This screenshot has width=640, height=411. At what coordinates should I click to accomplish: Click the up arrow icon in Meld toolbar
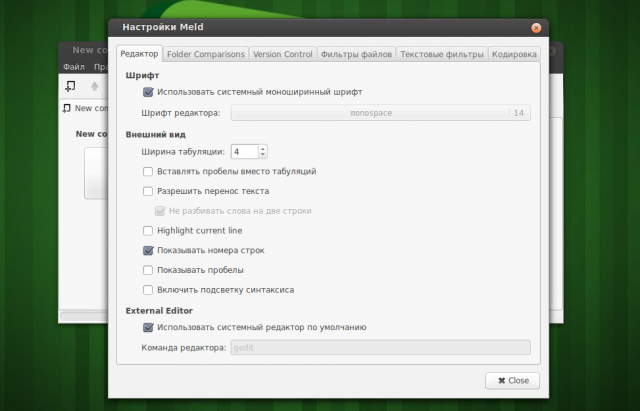pyautogui.click(x=95, y=86)
